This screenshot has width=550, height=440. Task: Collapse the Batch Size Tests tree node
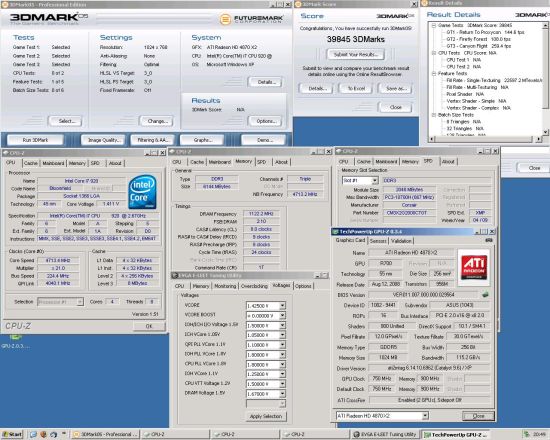[434, 115]
